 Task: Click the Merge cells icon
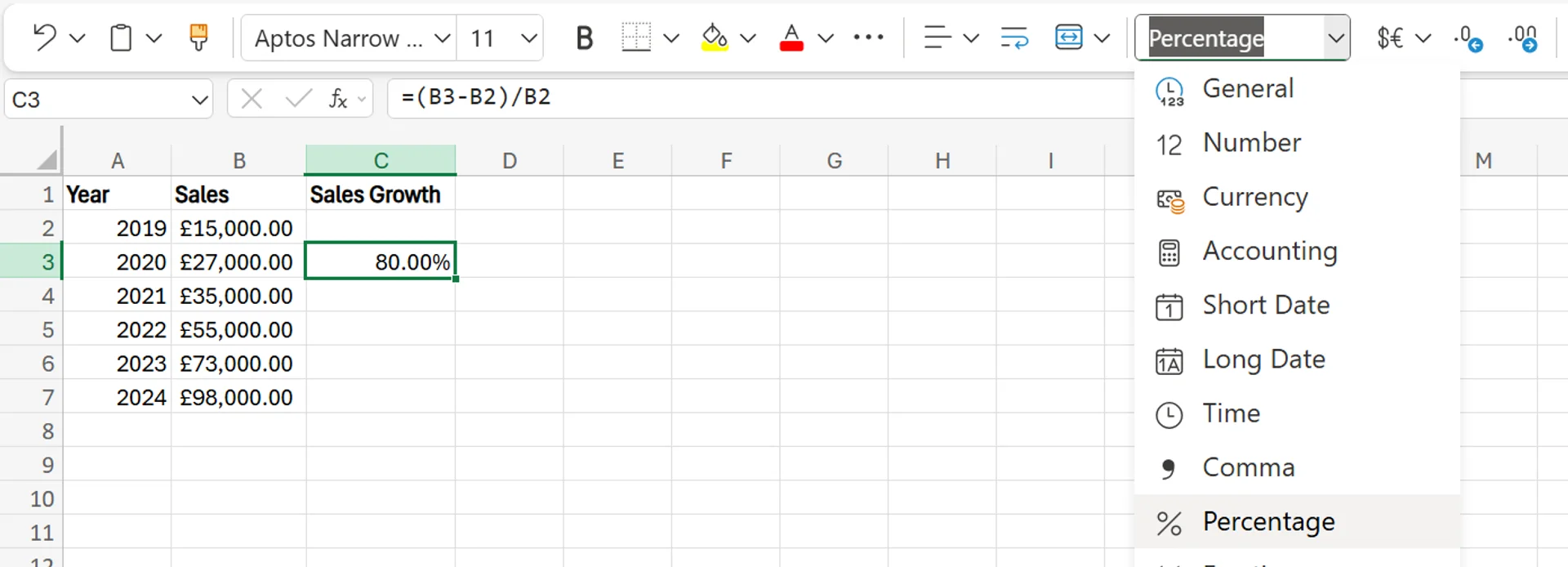coord(1069,38)
